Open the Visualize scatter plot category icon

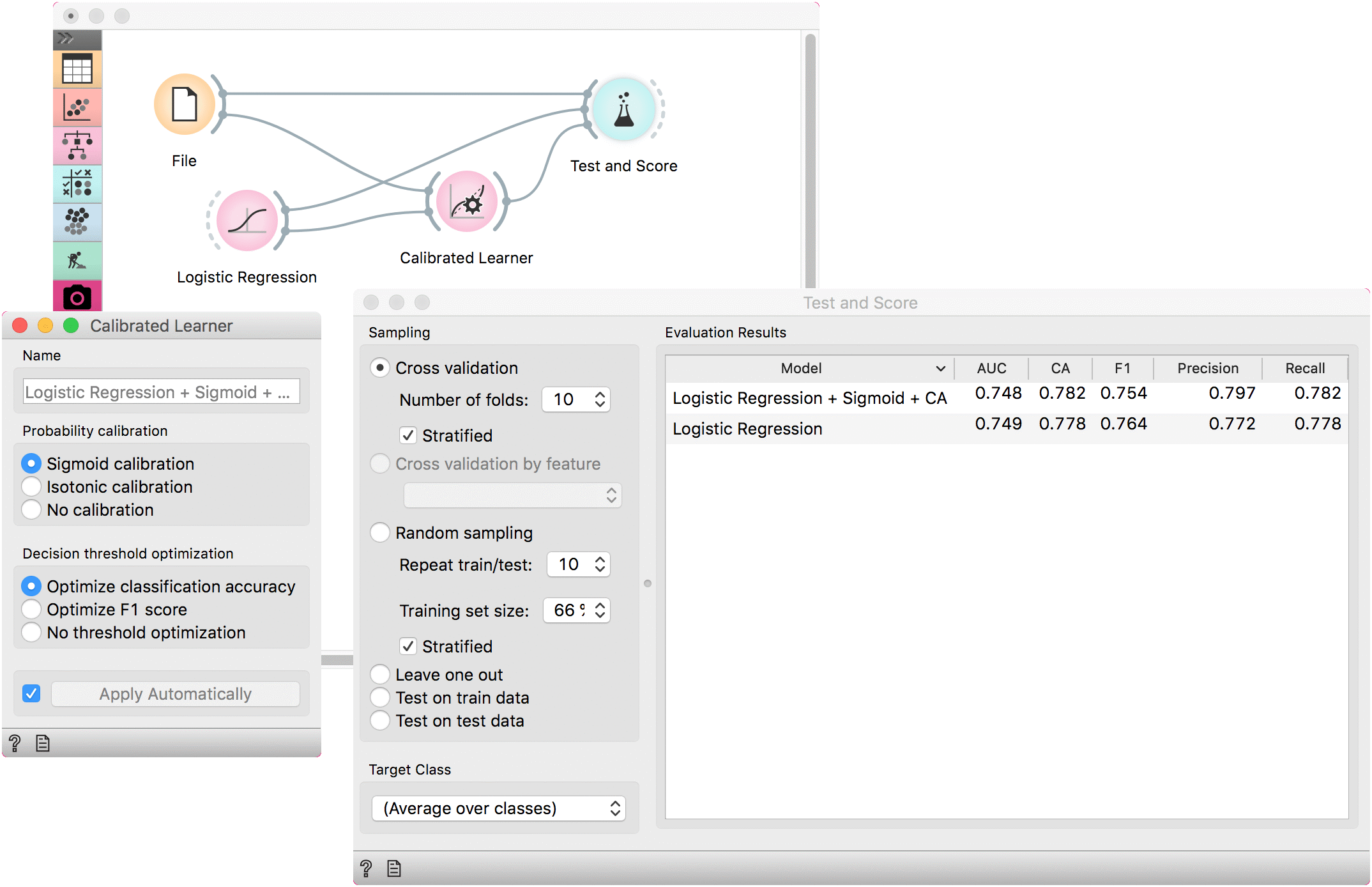point(77,107)
